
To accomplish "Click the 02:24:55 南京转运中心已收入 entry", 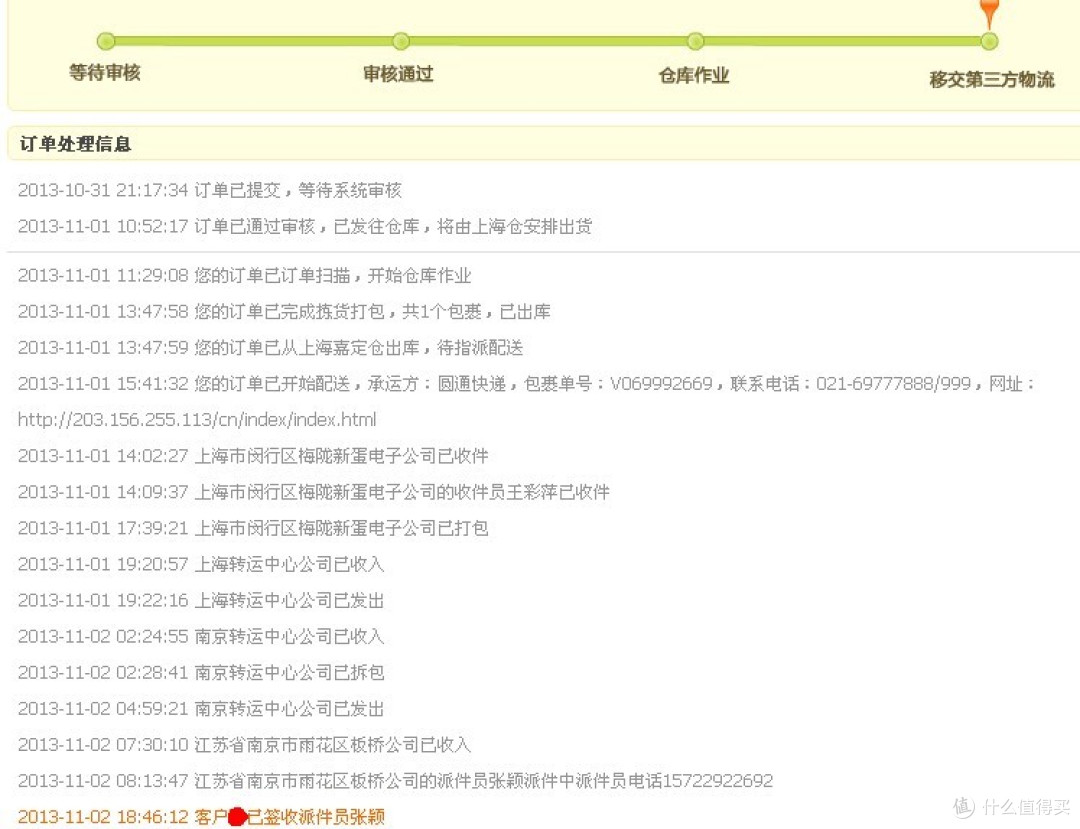I will point(201,636).
